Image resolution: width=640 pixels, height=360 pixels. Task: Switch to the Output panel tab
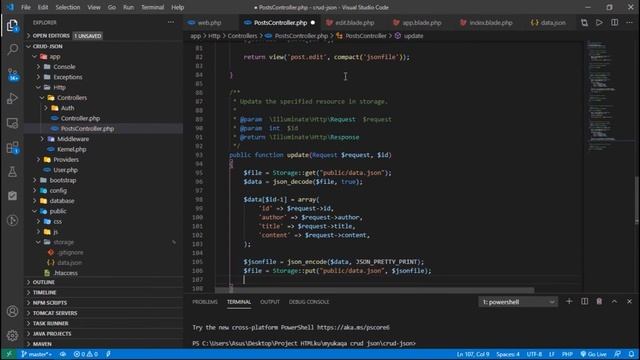(270, 302)
